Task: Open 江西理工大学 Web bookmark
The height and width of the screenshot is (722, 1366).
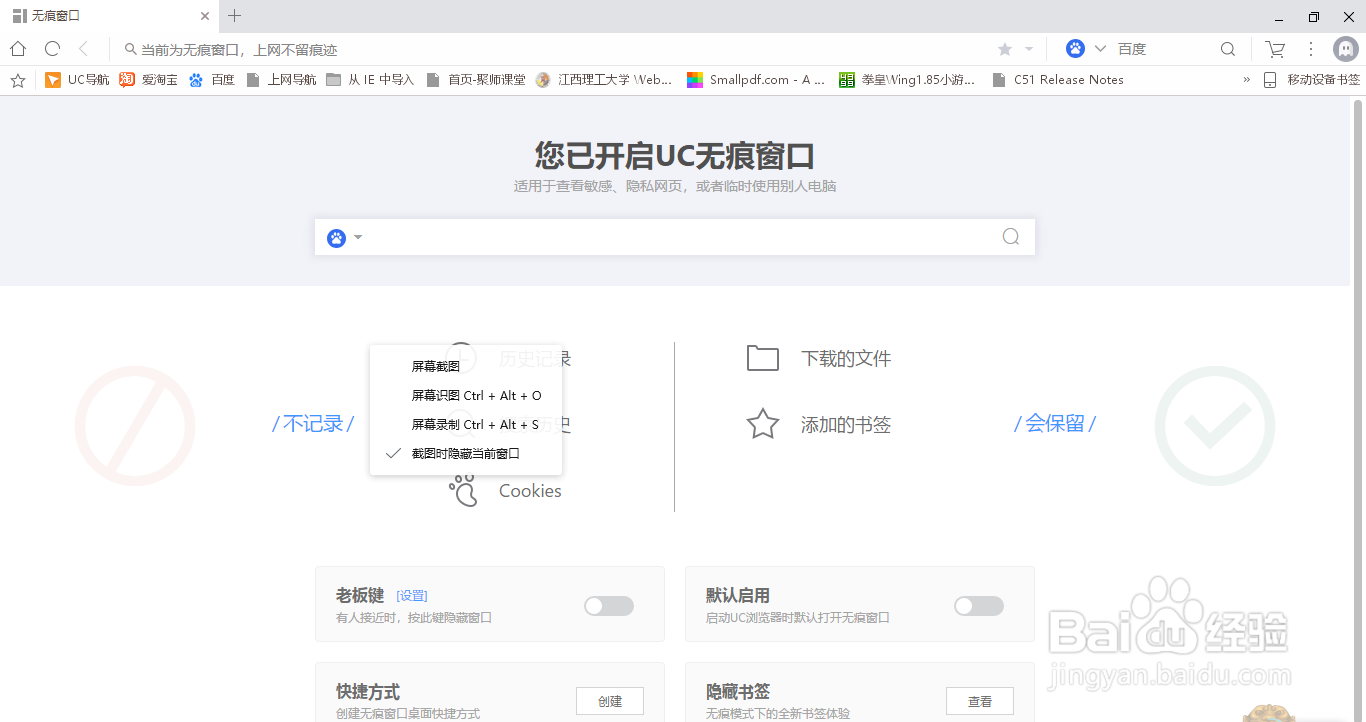Action: [604, 80]
